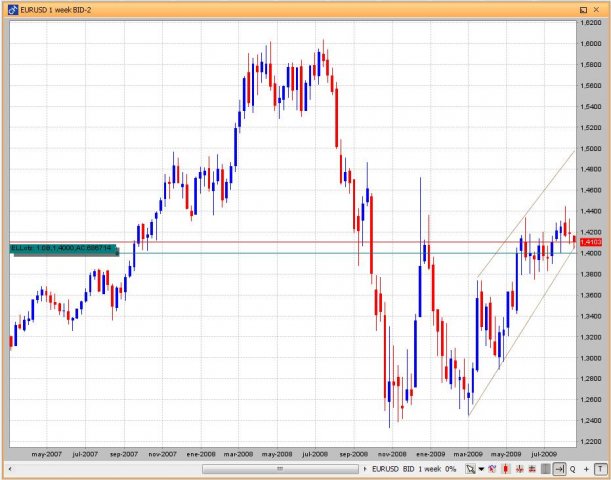Toggle the gray grid panel icon
The width and height of the screenshot is (611, 480).
[546, 469]
